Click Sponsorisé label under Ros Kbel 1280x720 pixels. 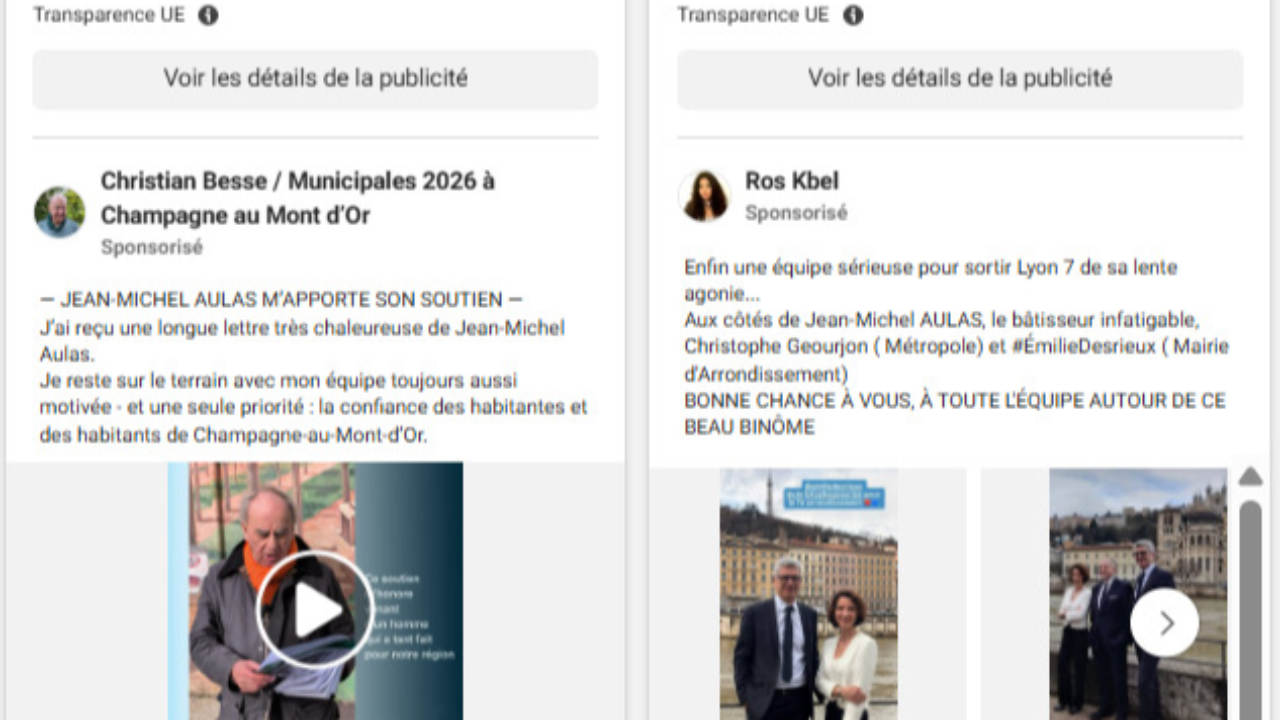(x=795, y=213)
